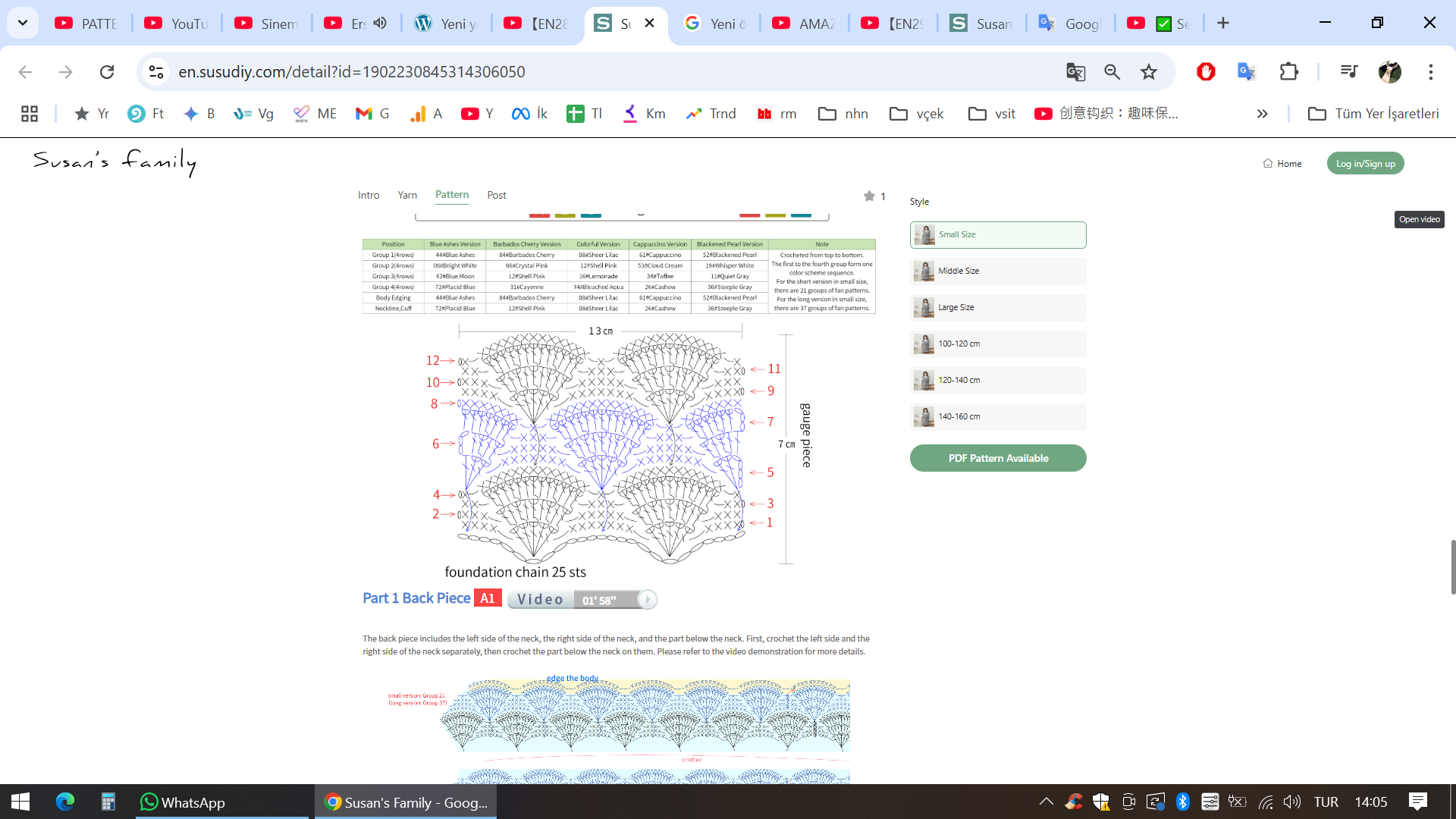1456x819 pixels.
Task: Click PDF Pattern Available button
Action: pyautogui.click(x=998, y=458)
